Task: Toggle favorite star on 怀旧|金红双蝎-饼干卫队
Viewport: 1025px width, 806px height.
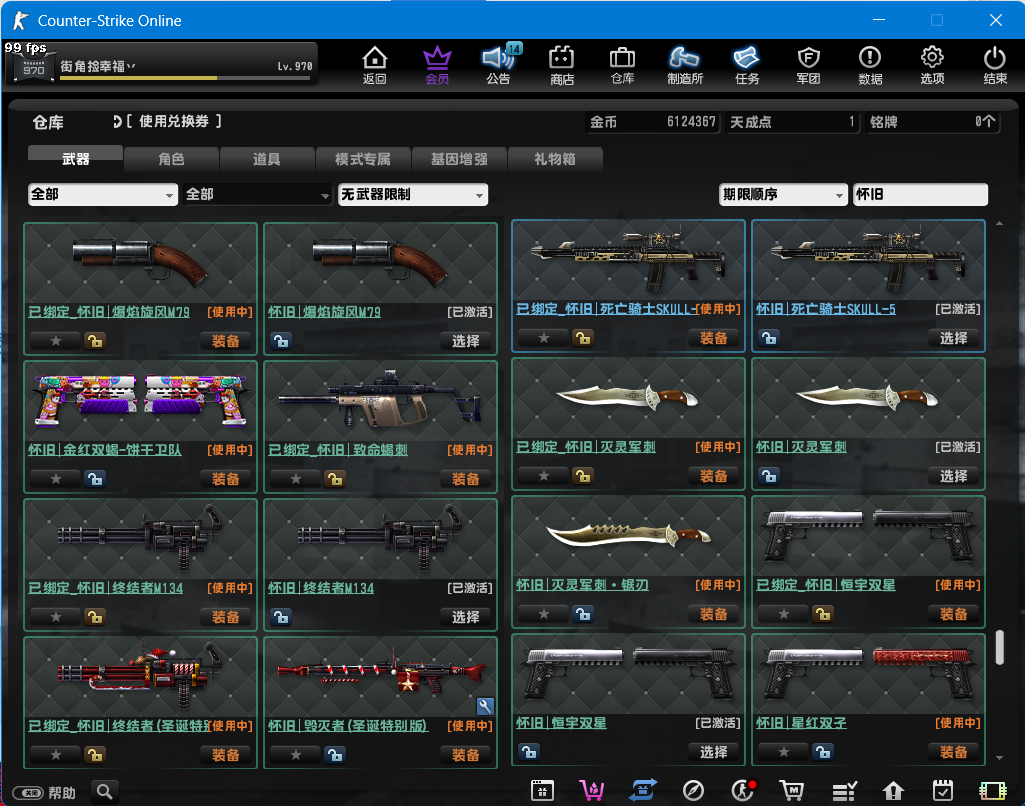Action: [x=56, y=479]
